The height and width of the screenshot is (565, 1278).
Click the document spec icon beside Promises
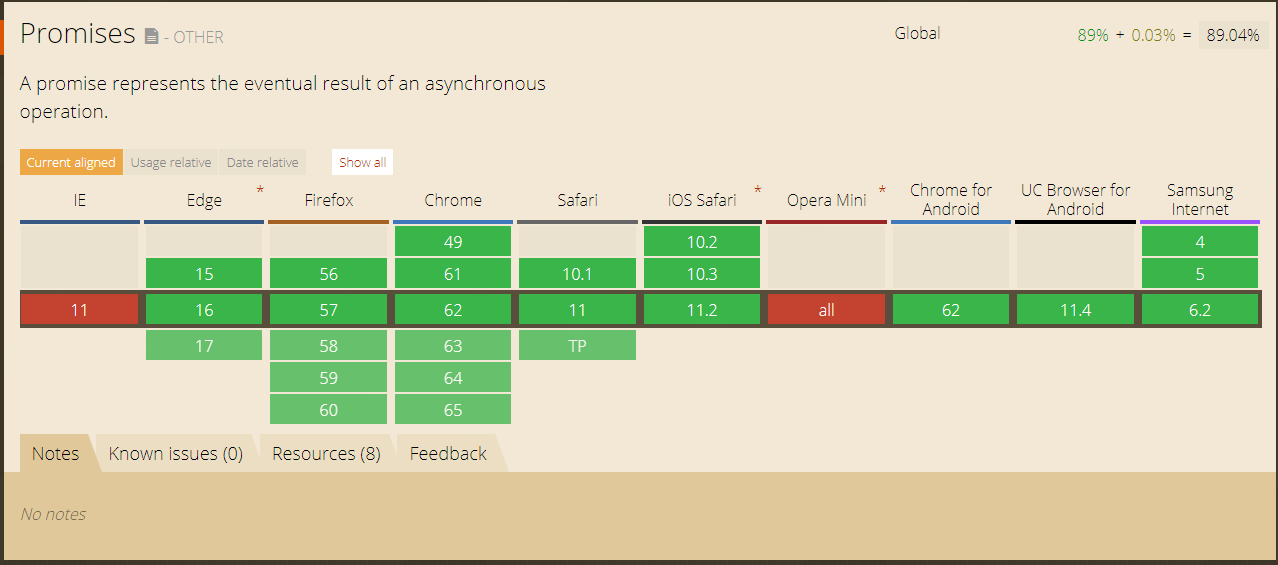click(x=151, y=37)
